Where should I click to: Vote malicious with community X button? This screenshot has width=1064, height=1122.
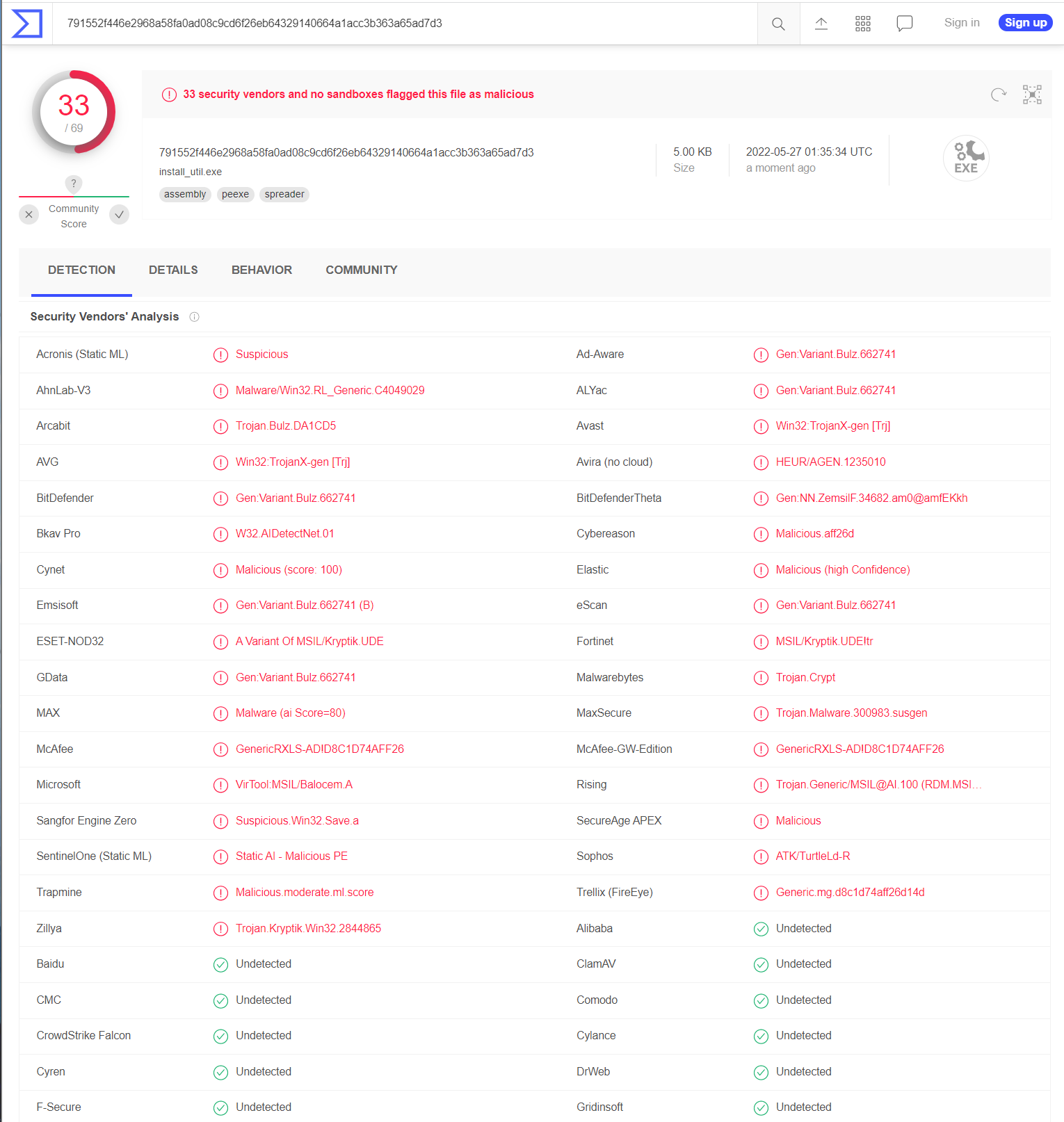[29, 215]
